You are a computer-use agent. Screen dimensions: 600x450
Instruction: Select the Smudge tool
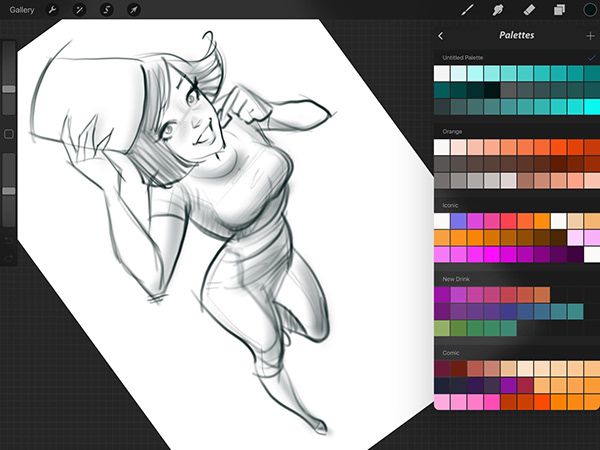(x=498, y=10)
